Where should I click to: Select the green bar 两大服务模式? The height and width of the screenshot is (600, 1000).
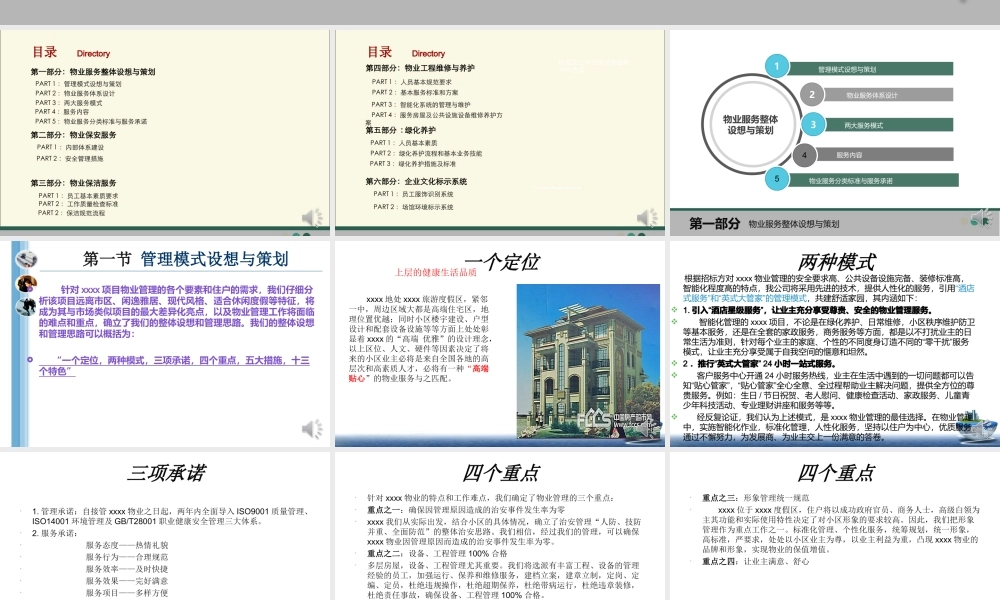click(x=889, y=125)
